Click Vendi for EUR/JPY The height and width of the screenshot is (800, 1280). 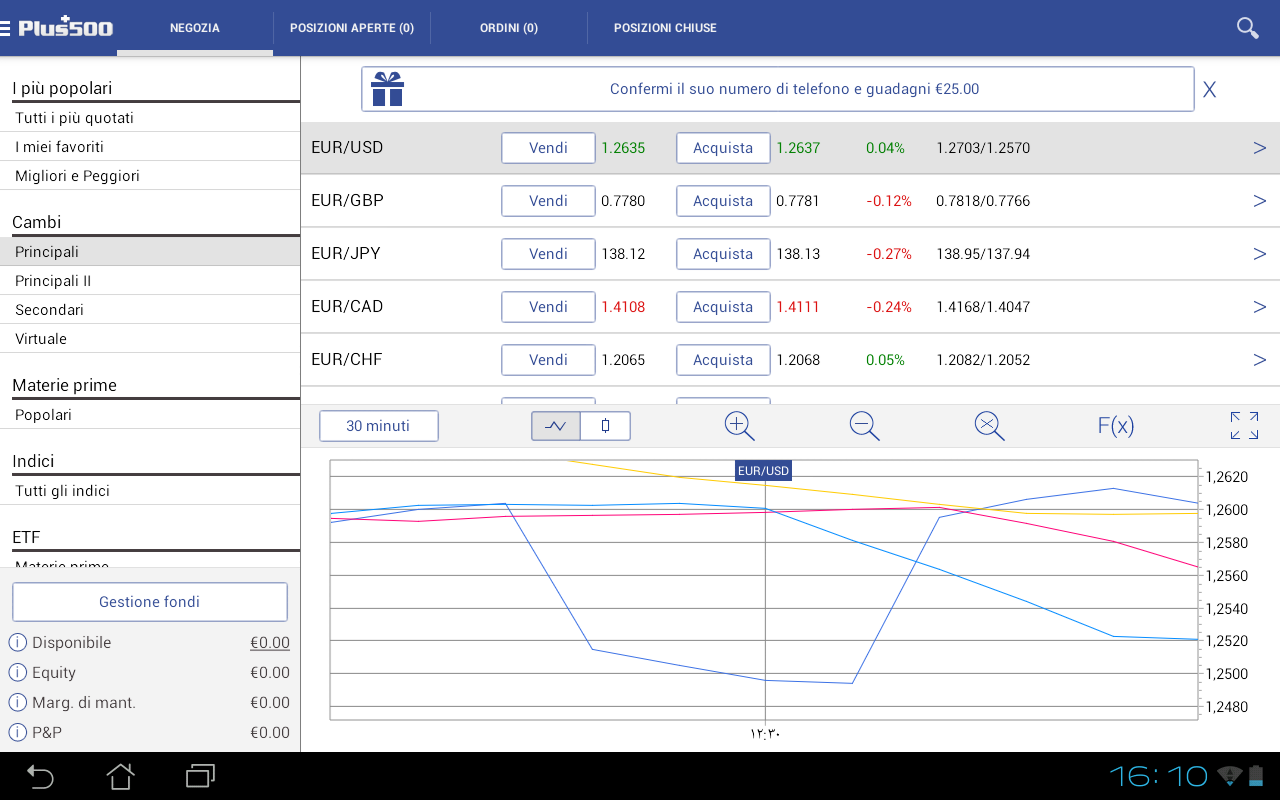pyautogui.click(x=548, y=254)
